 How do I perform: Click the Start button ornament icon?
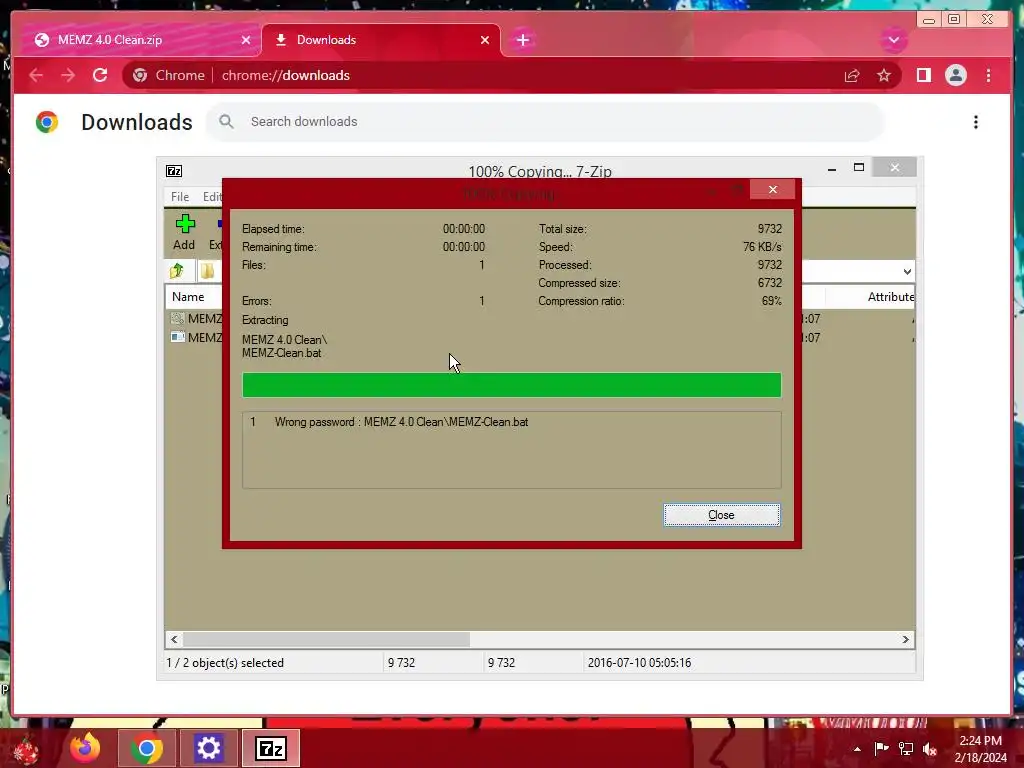click(26, 750)
